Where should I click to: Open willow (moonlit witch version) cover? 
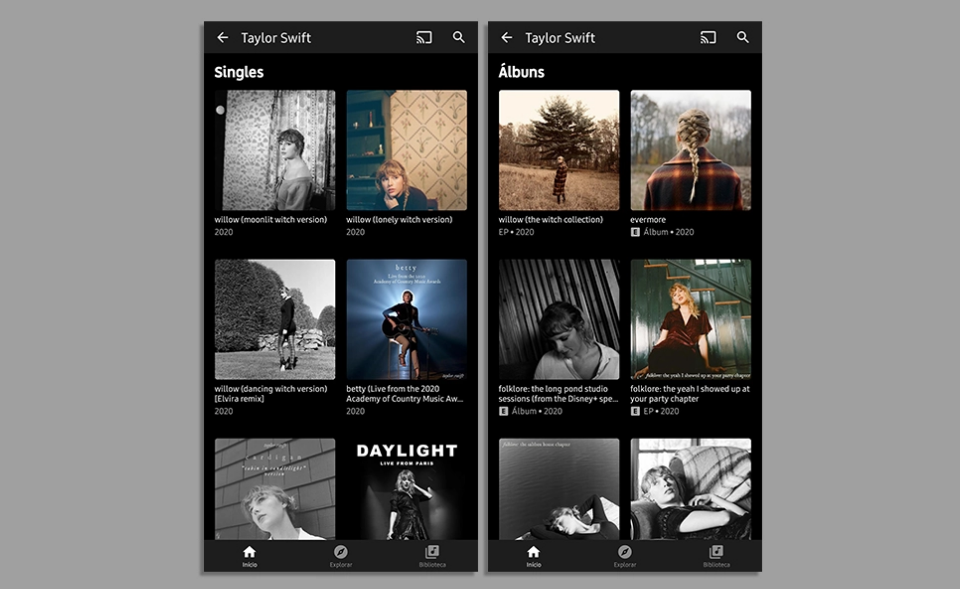[275, 150]
